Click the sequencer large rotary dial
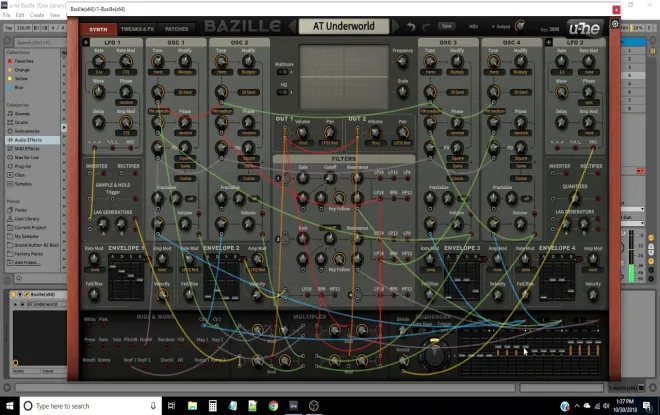This screenshot has width=660, height=415. 434,356
